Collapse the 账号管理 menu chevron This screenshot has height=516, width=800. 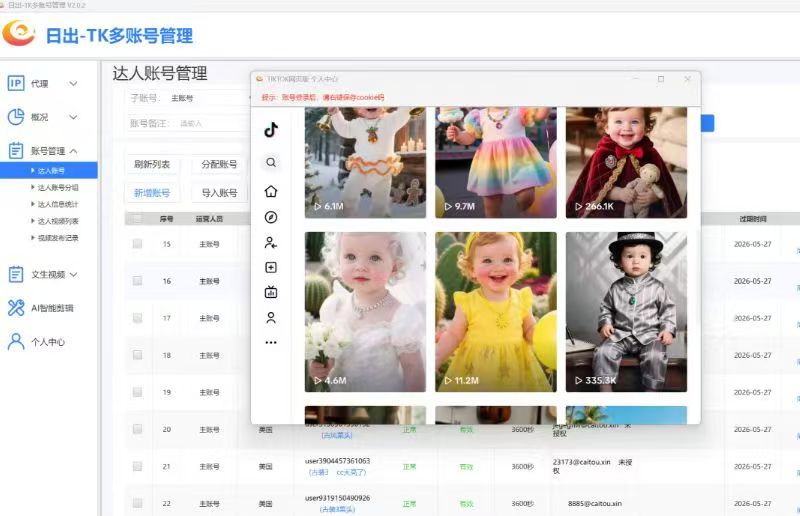click(73, 151)
